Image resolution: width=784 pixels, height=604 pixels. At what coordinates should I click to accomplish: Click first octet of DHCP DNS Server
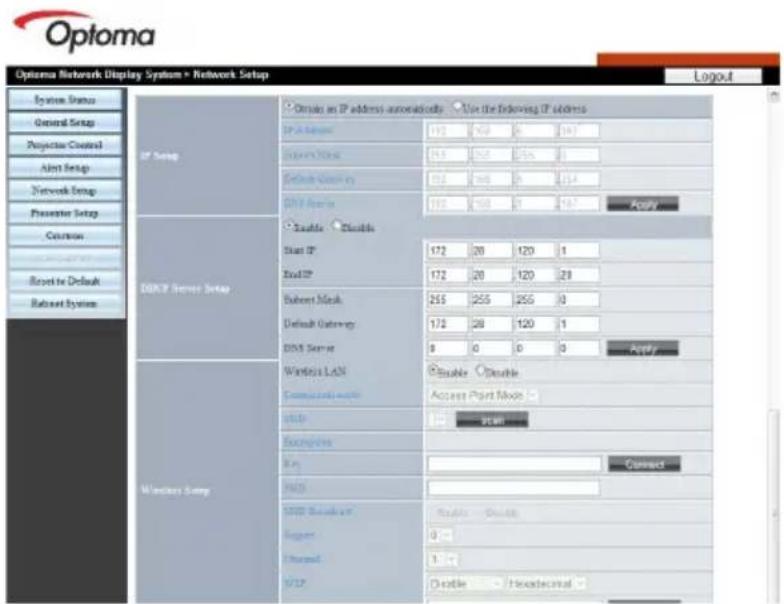tap(446, 348)
